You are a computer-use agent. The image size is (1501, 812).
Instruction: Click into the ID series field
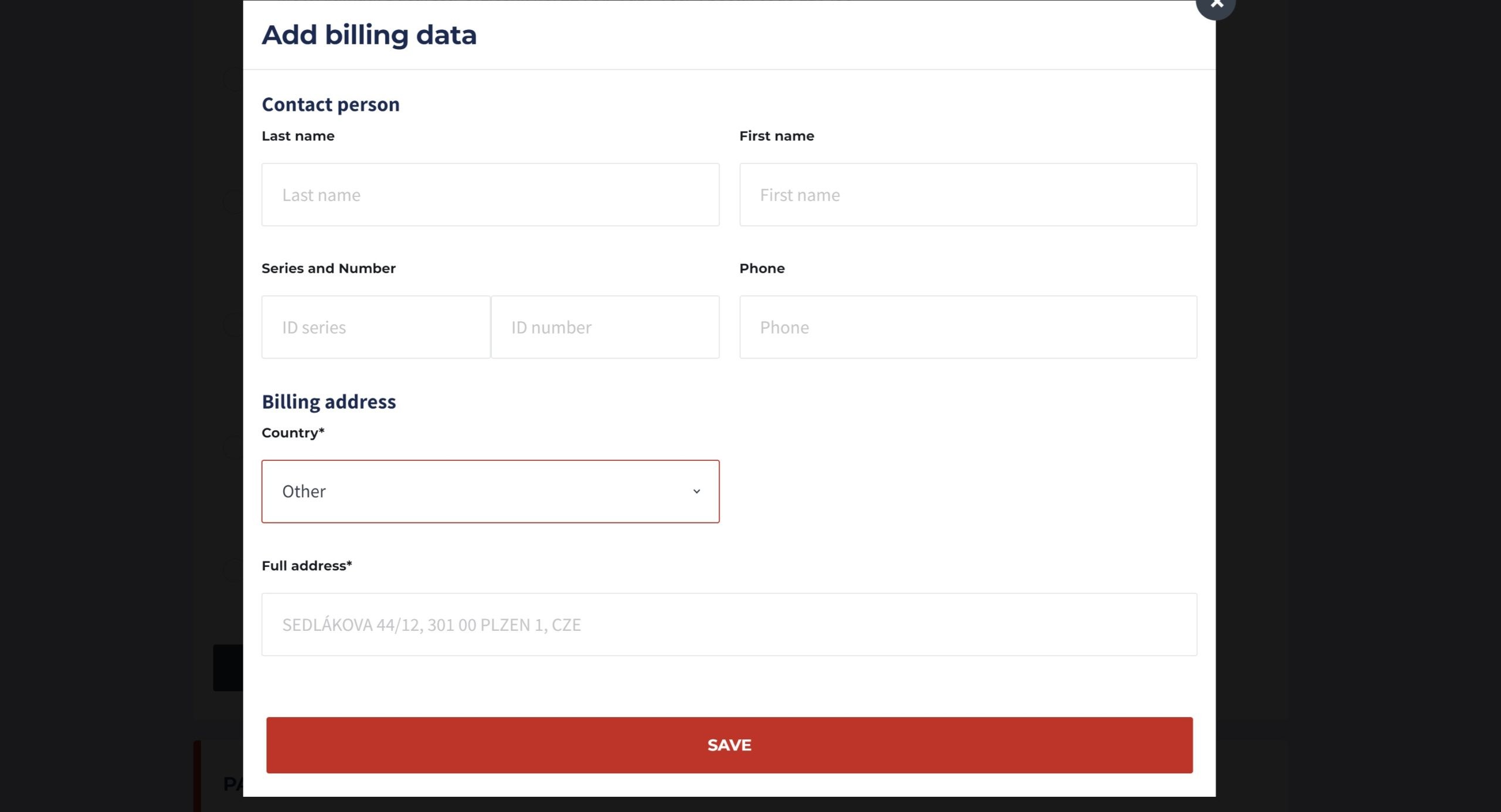[x=375, y=327]
